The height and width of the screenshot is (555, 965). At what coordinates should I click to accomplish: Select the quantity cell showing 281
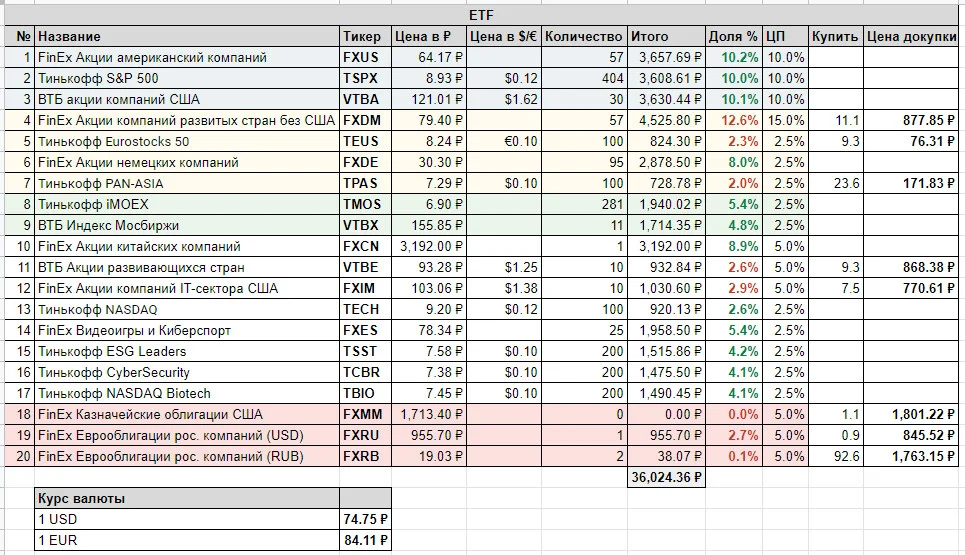(584, 204)
